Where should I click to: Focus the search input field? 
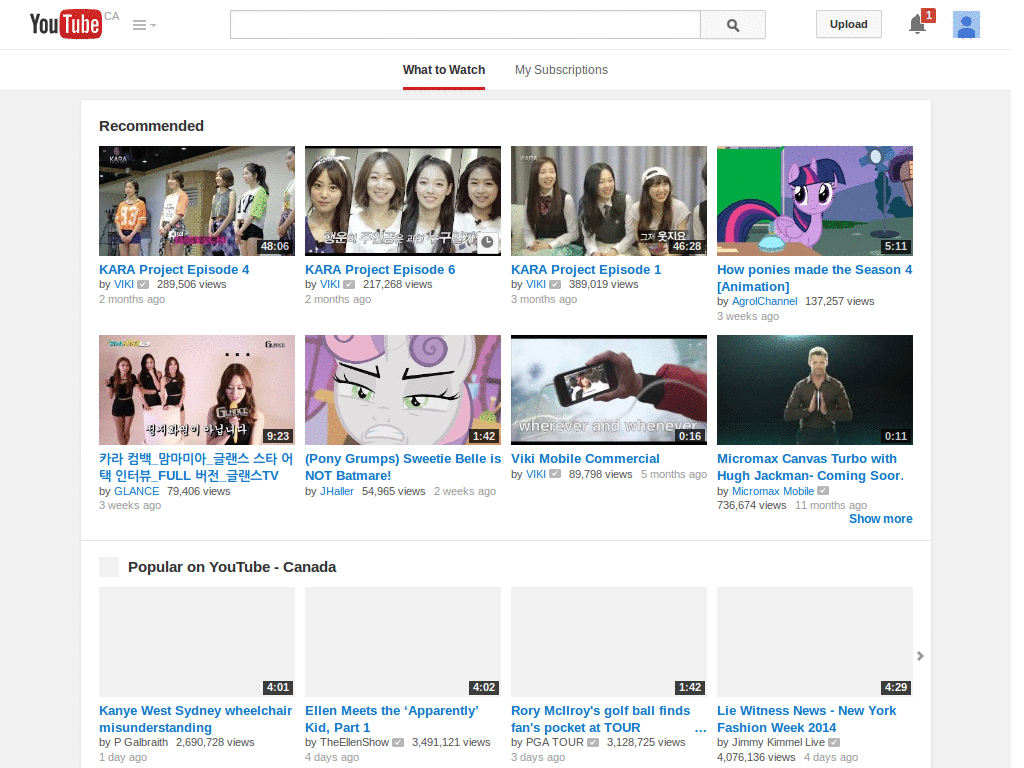coord(465,25)
